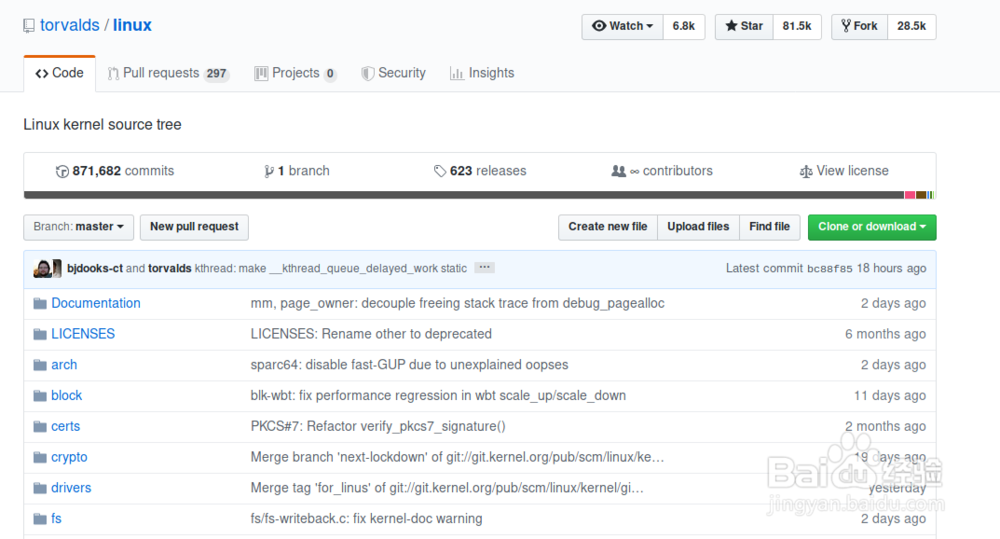Viewport: 1000px width, 539px height.
Task: Open the sparc64 disable fast-GUP commit message
Action: coord(409,365)
